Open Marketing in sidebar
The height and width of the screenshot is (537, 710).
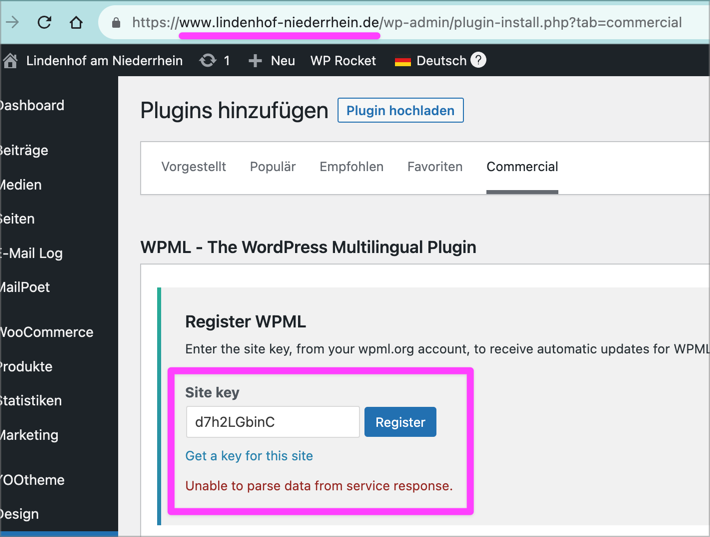[29, 435]
